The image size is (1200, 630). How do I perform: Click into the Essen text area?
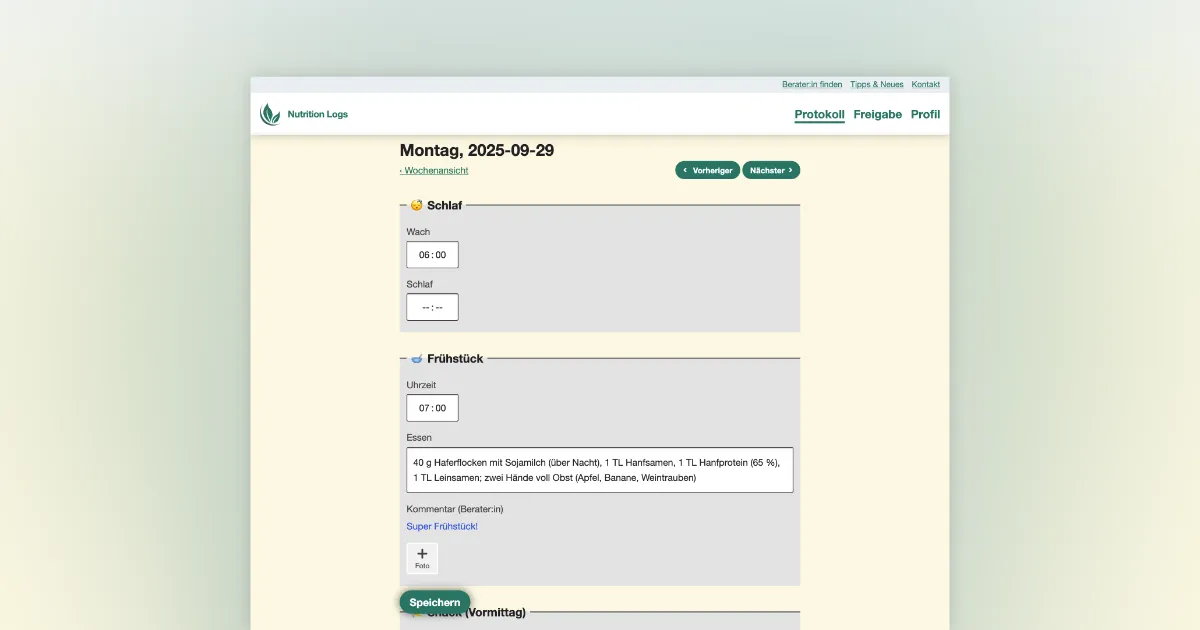coord(599,470)
